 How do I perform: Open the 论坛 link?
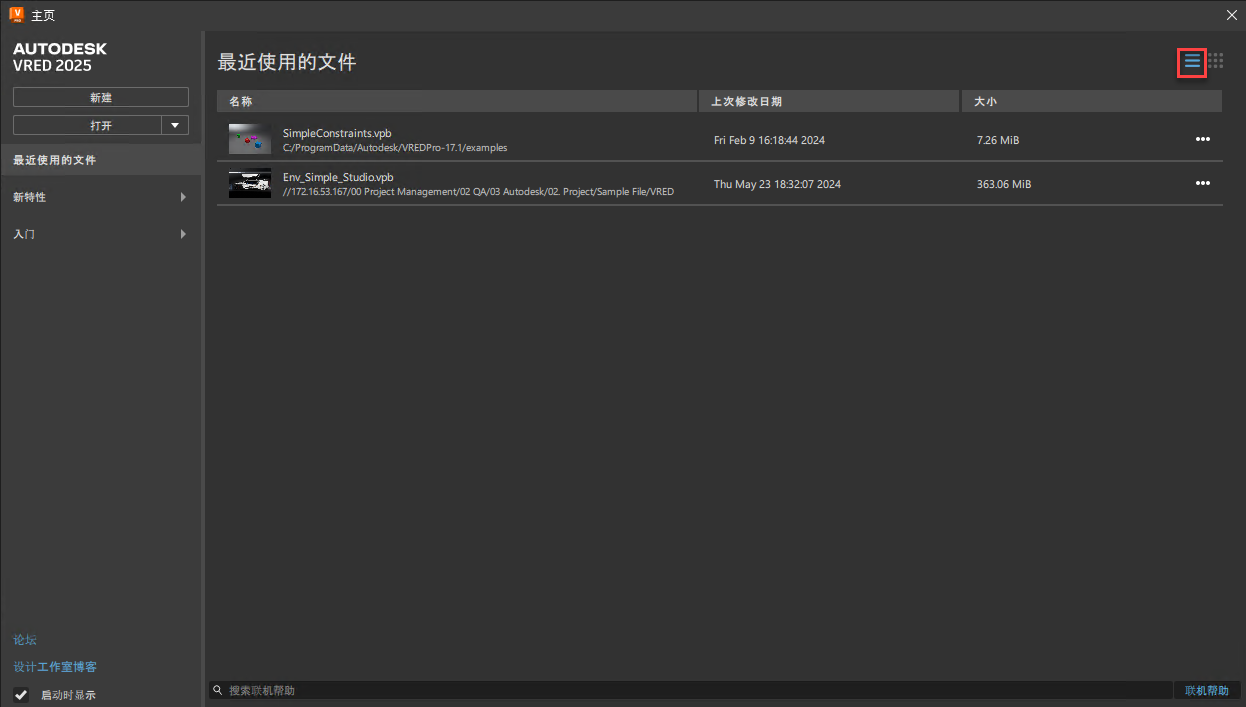[25, 640]
